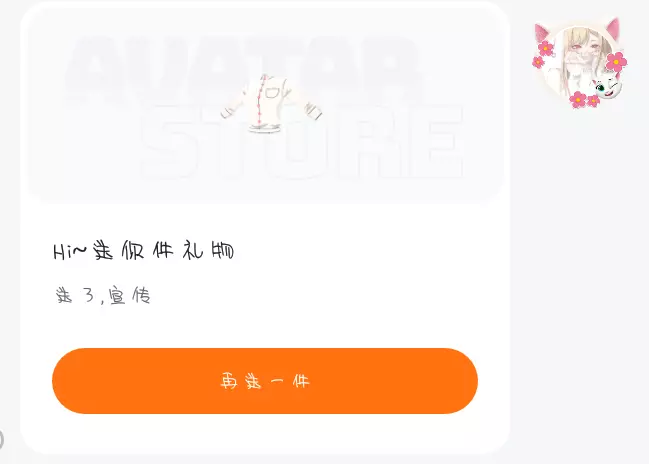
Task: Tap the pink buttons on the jacket
Action: [x=260, y=100]
